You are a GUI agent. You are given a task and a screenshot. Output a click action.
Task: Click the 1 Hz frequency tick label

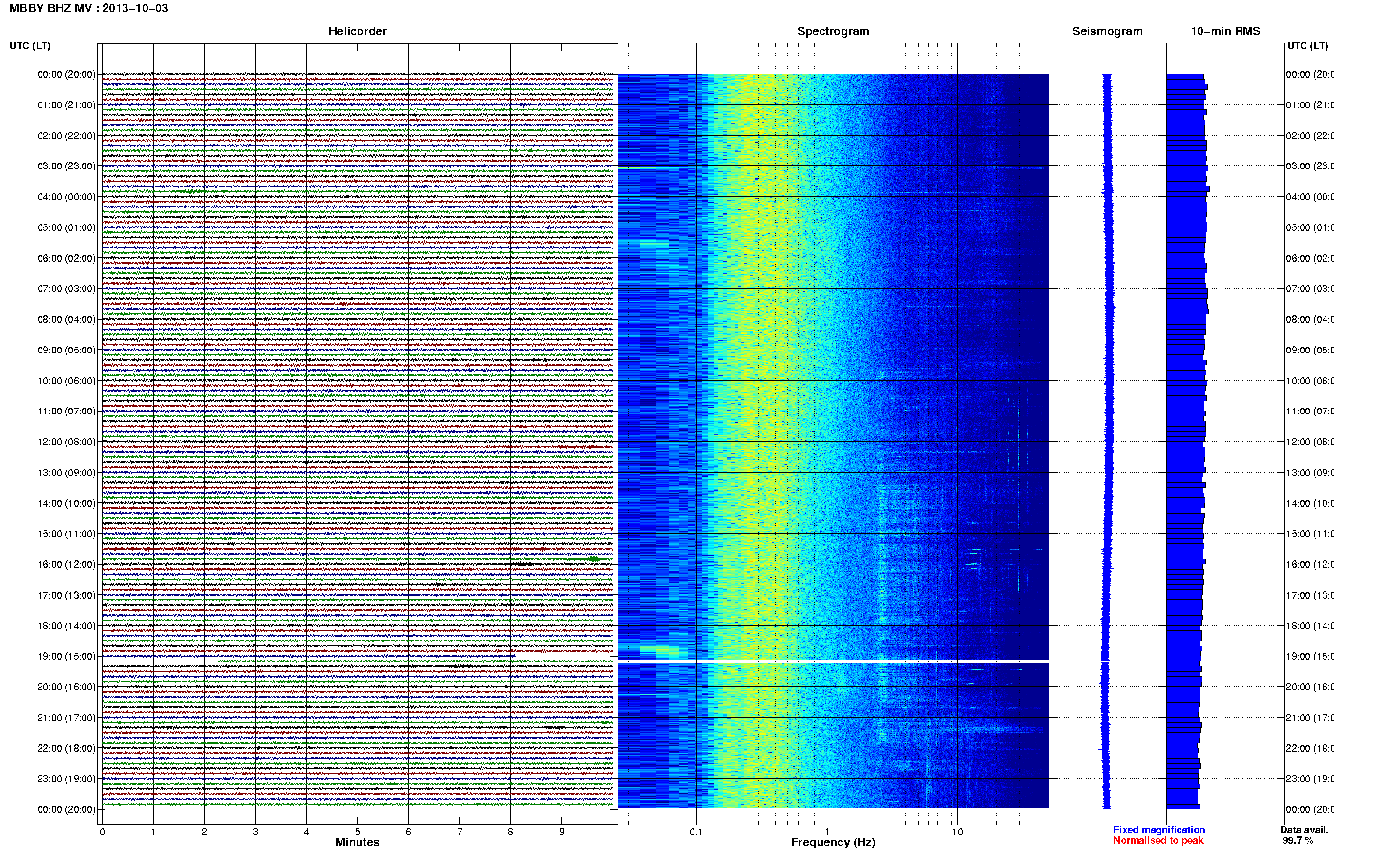(x=827, y=832)
